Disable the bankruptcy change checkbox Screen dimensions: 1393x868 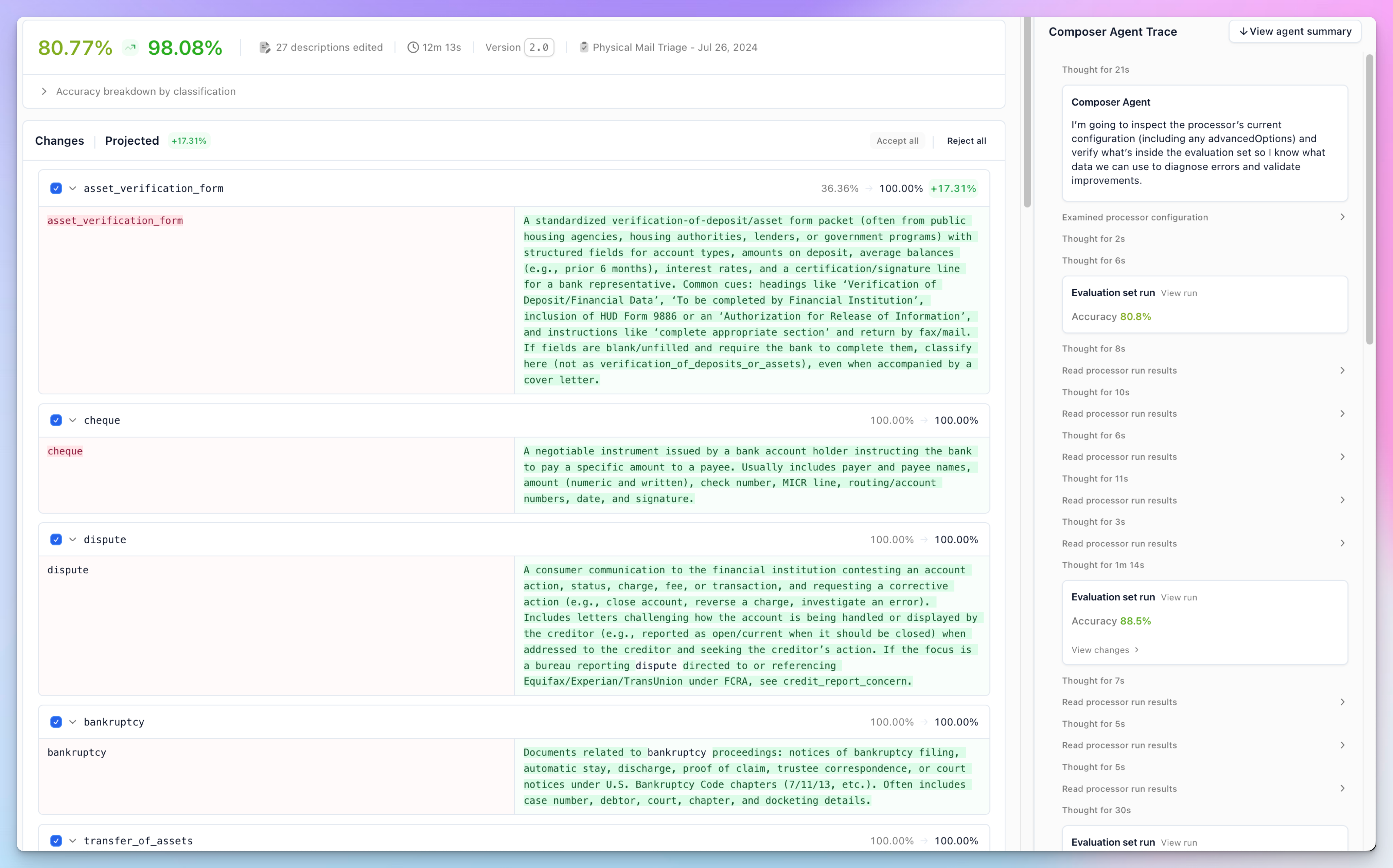click(x=56, y=722)
